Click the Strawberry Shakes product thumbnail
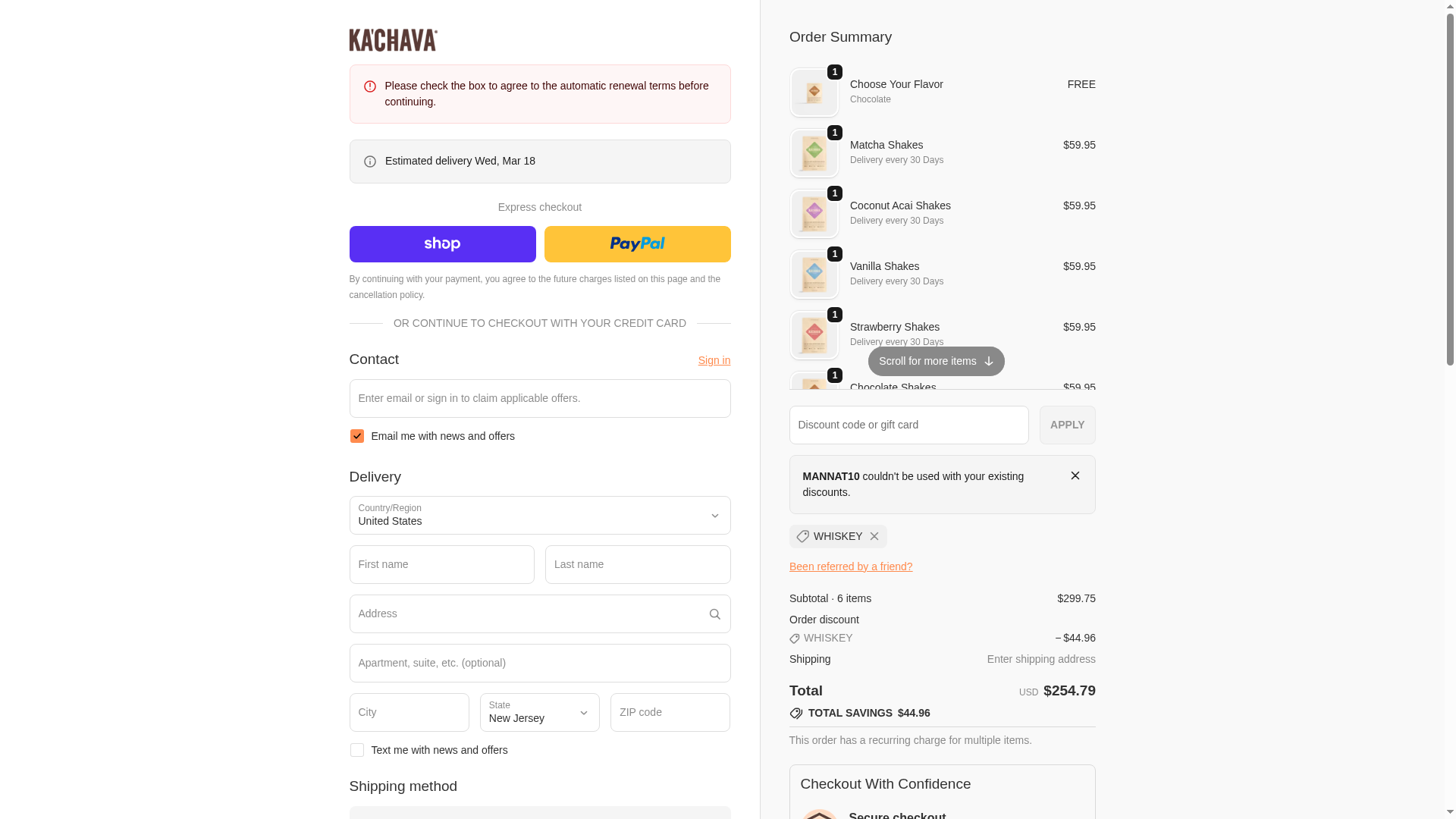The height and width of the screenshot is (819, 1456). [x=814, y=335]
